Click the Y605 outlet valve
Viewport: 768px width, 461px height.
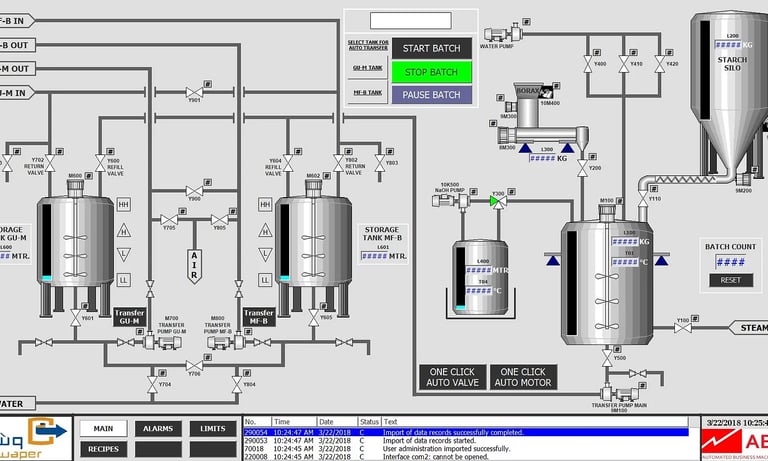[x=313, y=317]
